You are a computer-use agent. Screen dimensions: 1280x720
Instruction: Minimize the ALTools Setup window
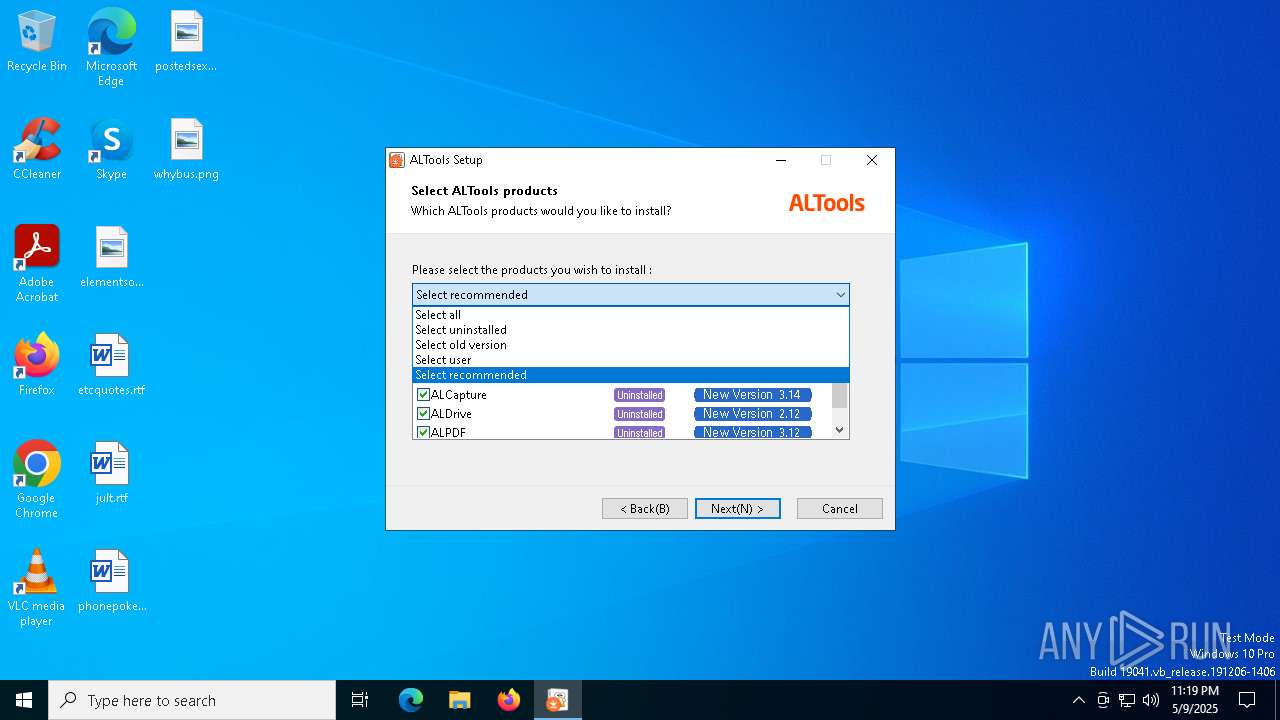pyautogui.click(x=781, y=160)
